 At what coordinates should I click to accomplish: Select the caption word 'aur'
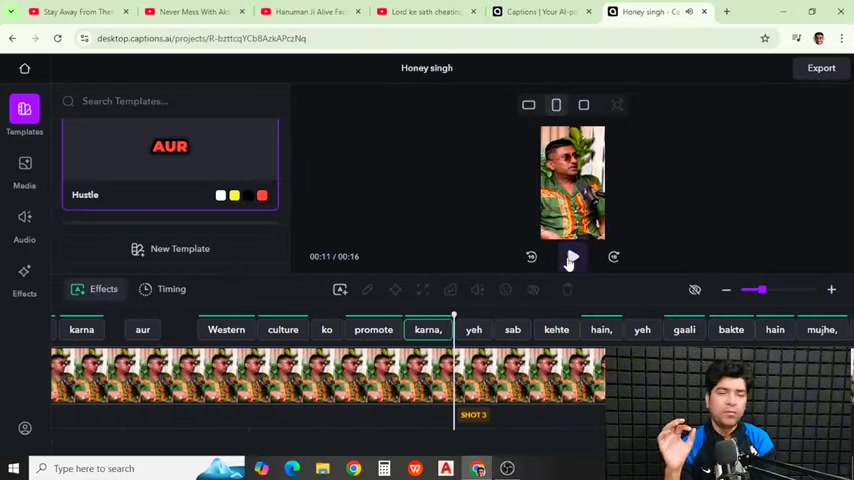(x=143, y=330)
